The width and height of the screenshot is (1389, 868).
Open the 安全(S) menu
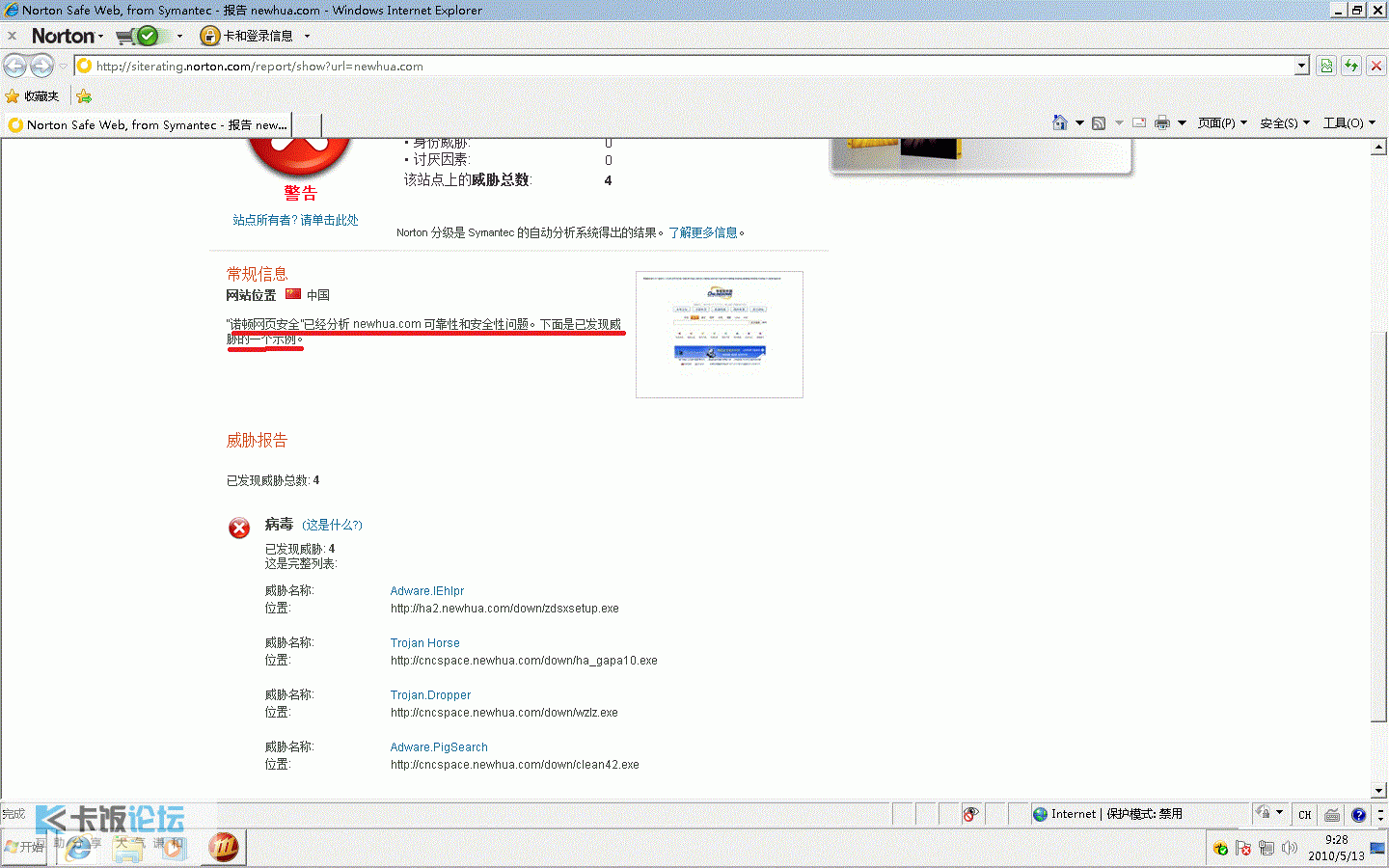coord(1285,122)
